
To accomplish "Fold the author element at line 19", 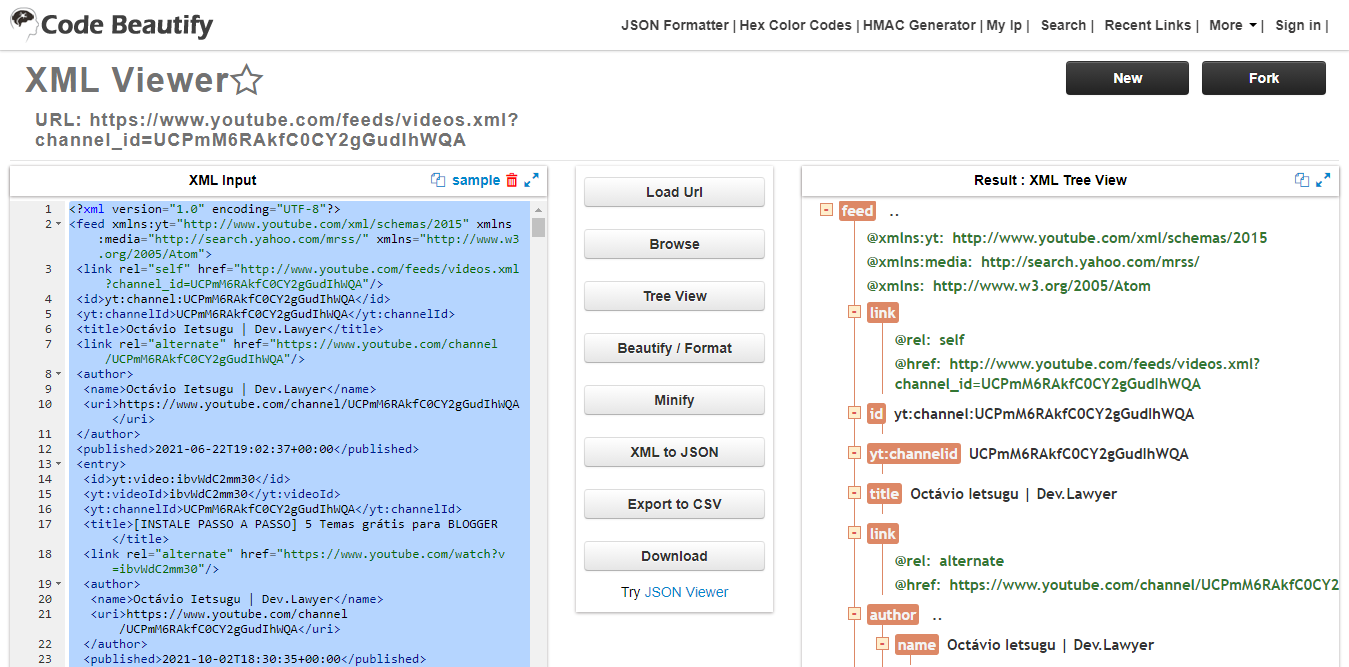I will click(57, 584).
